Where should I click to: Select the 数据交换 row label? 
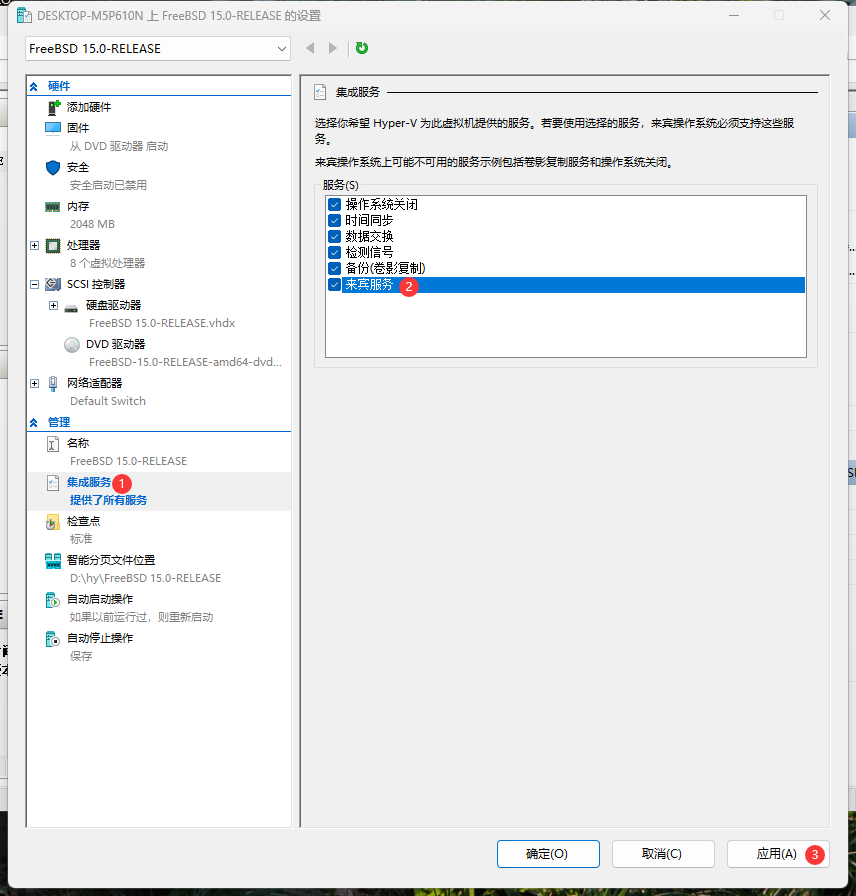pyautogui.click(x=369, y=237)
